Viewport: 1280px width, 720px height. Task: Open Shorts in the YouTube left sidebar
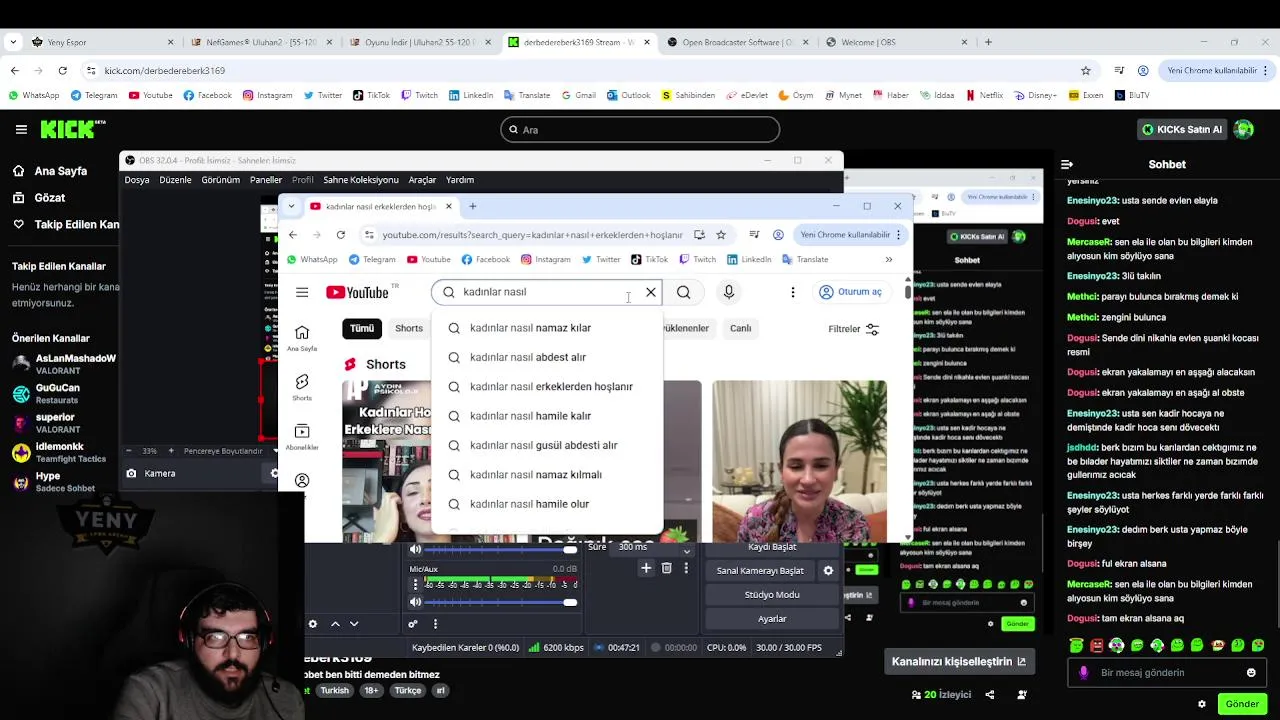pos(302,387)
